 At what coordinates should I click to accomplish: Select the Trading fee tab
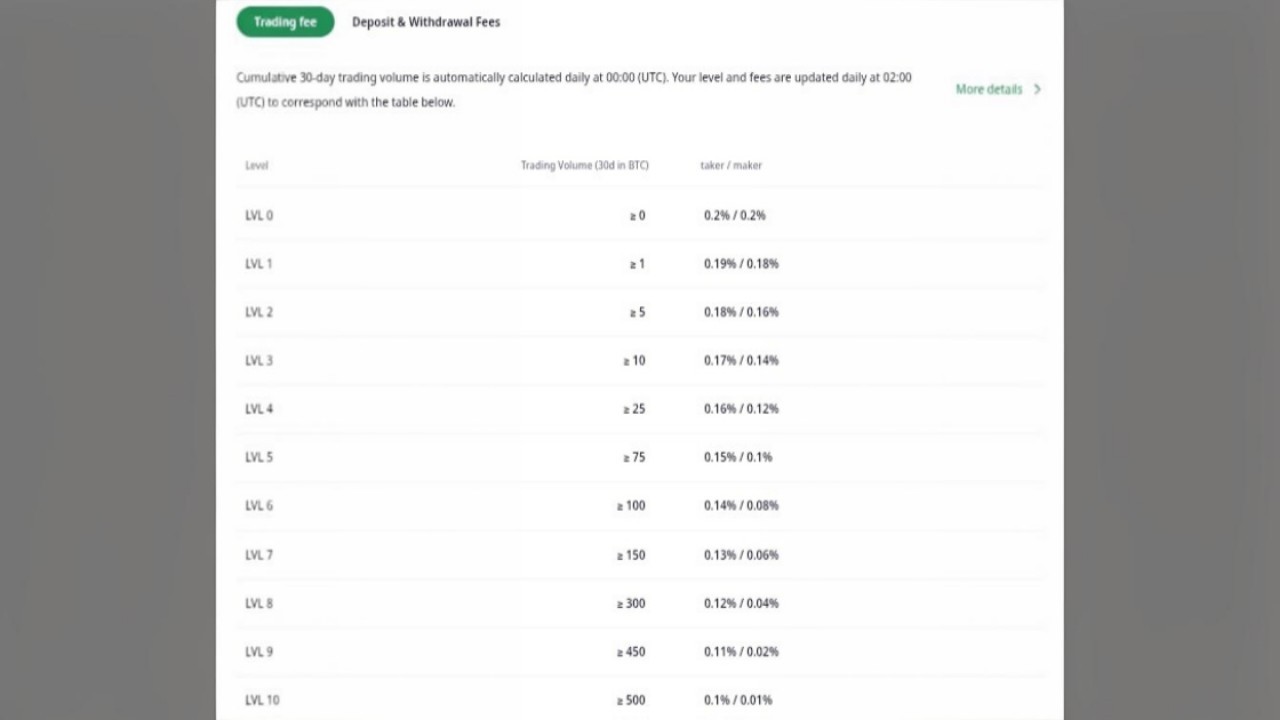click(285, 22)
